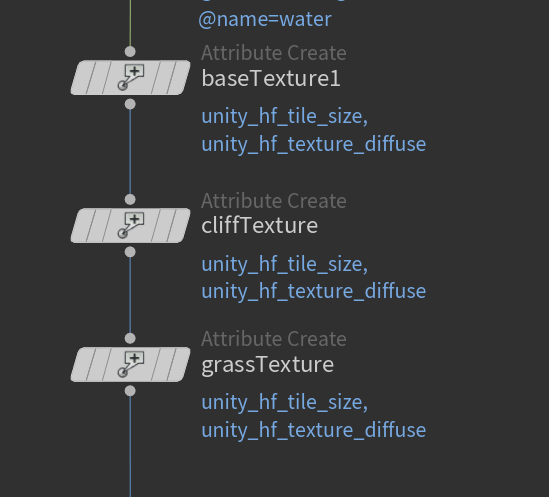Click the output connector of grassTexture node
549x497 pixels.
pyautogui.click(x=130, y=391)
